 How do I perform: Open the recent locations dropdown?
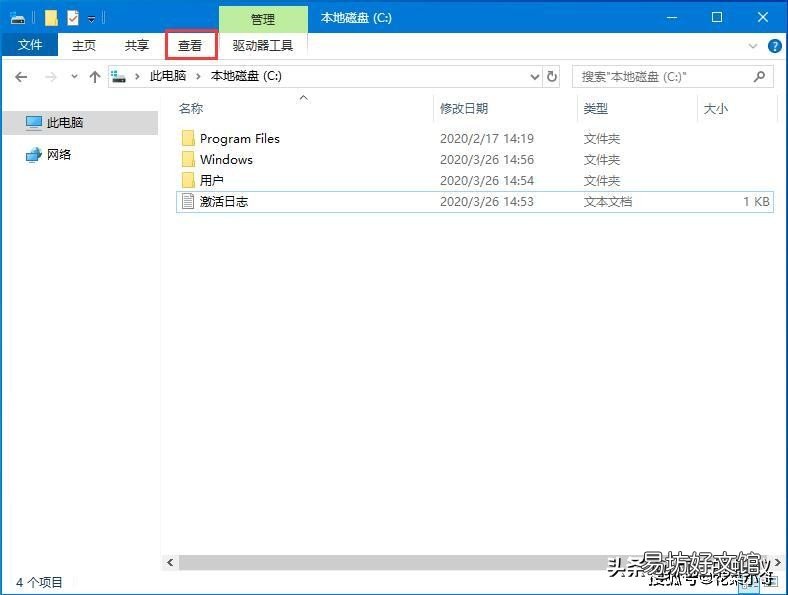pyautogui.click(x=74, y=77)
